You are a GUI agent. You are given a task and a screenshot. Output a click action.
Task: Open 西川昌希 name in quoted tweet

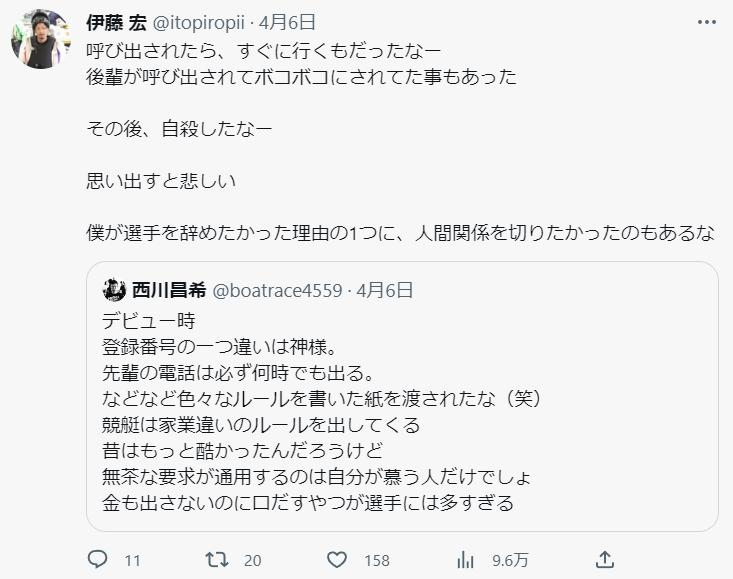(x=169, y=291)
